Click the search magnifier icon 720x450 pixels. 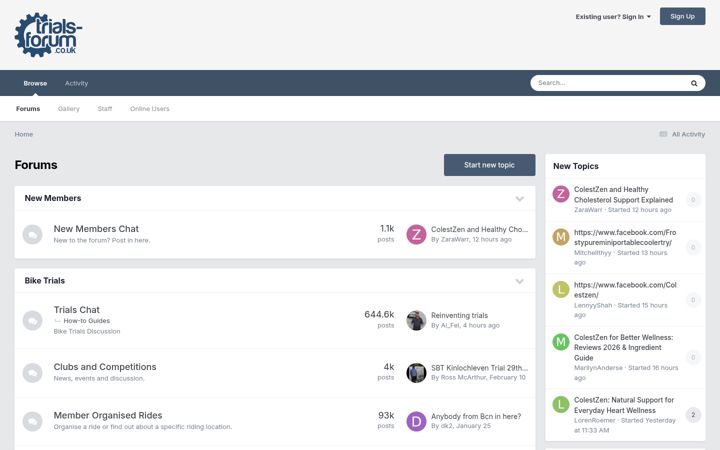694,83
